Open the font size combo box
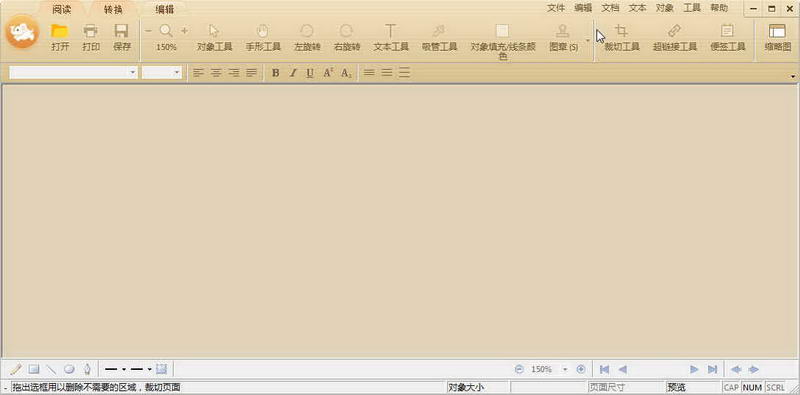The image size is (800, 395). click(x=162, y=72)
